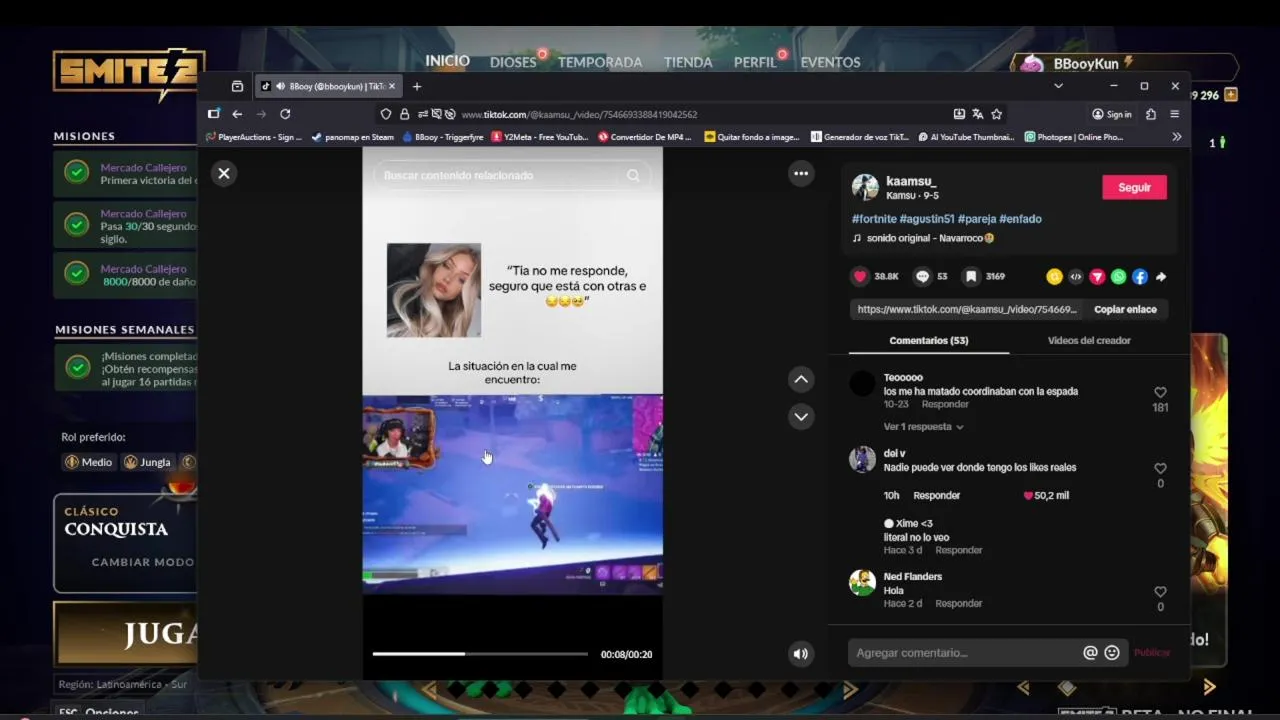
Task: Share the video to WhatsApp
Action: click(x=1118, y=277)
